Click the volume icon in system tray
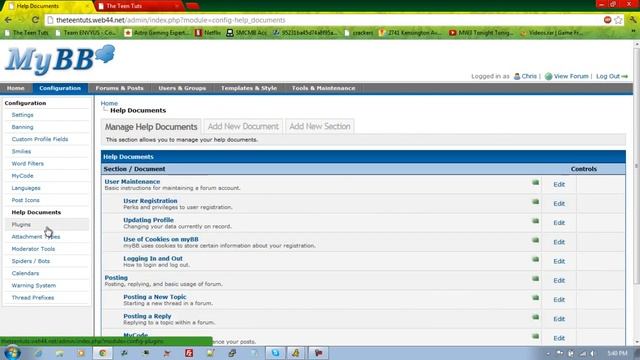The image size is (640, 360). pos(592,353)
